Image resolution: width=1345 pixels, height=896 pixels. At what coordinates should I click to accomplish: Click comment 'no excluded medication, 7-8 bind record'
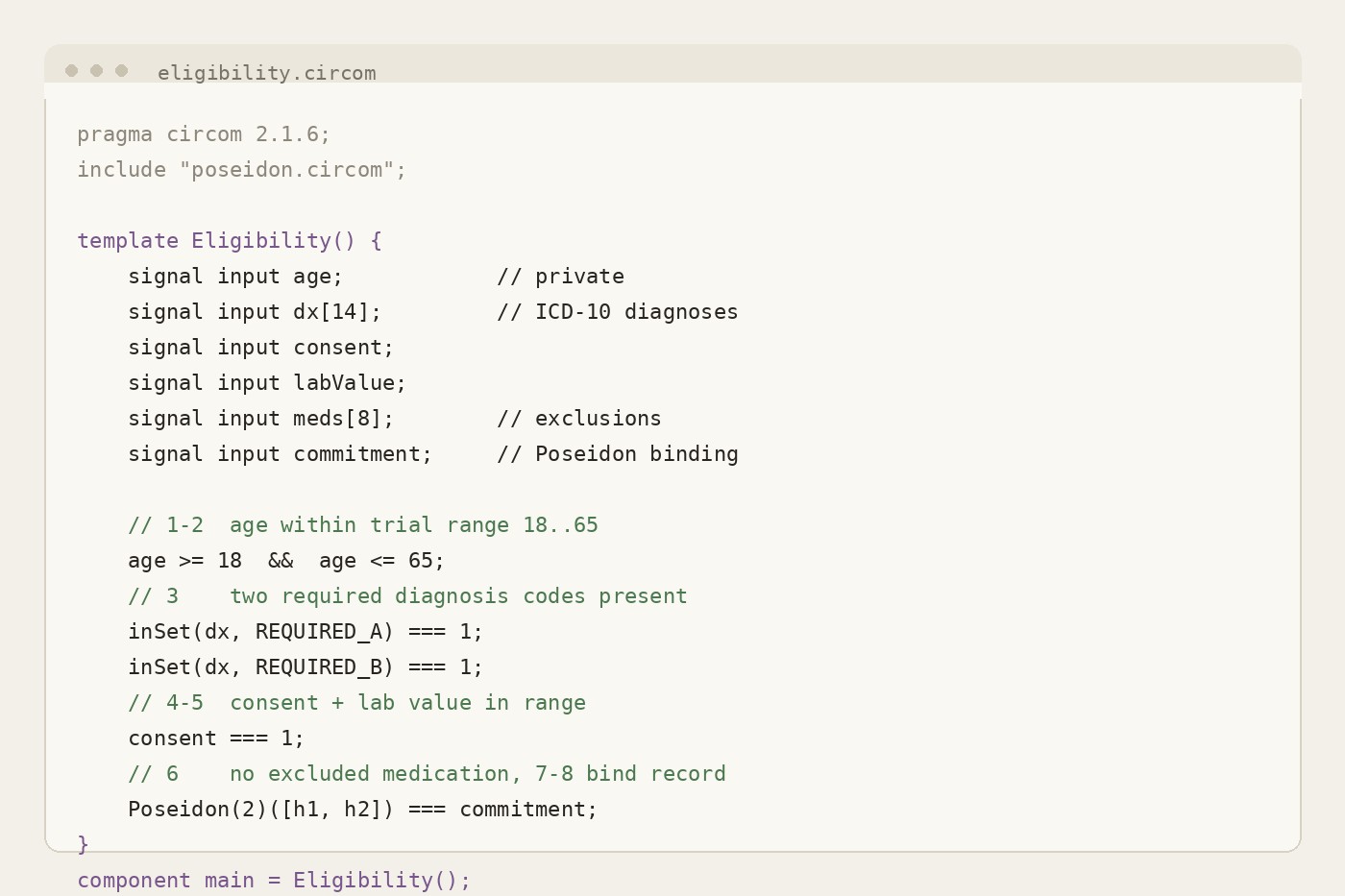(x=427, y=774)
